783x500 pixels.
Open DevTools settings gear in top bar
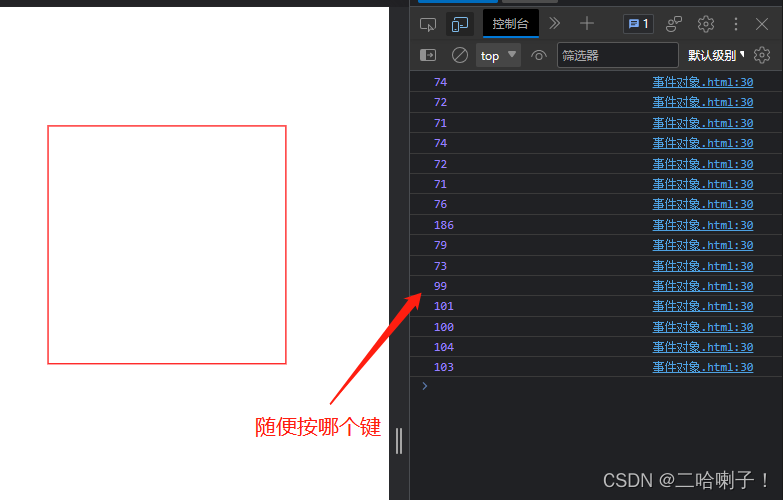point(706,24)
